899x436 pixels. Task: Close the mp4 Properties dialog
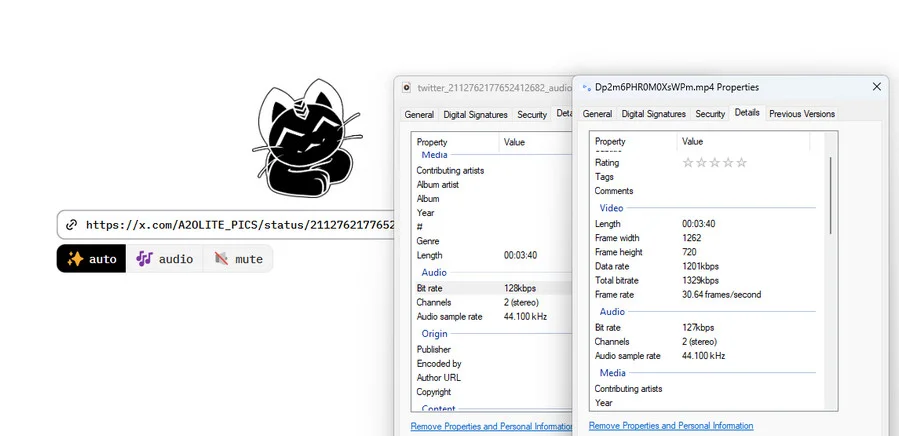(877, 87)
